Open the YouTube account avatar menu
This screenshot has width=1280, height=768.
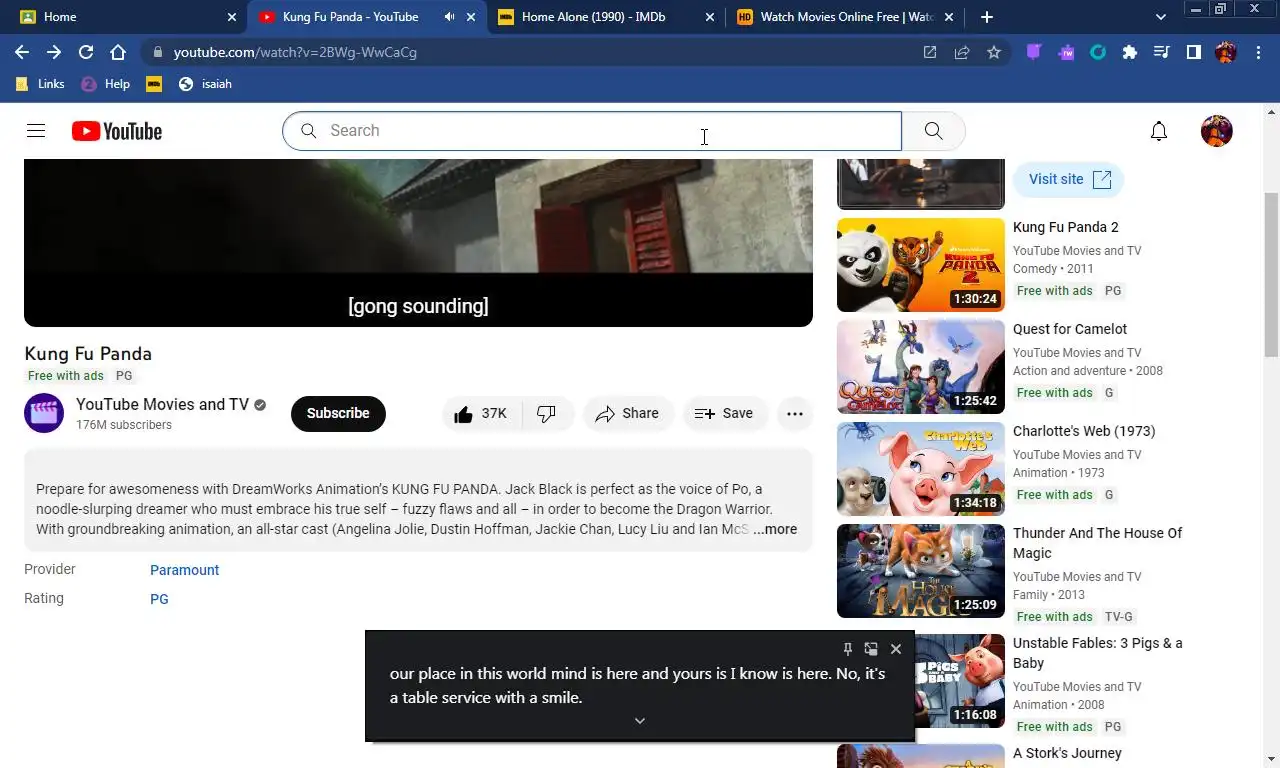pos(1217,131)
